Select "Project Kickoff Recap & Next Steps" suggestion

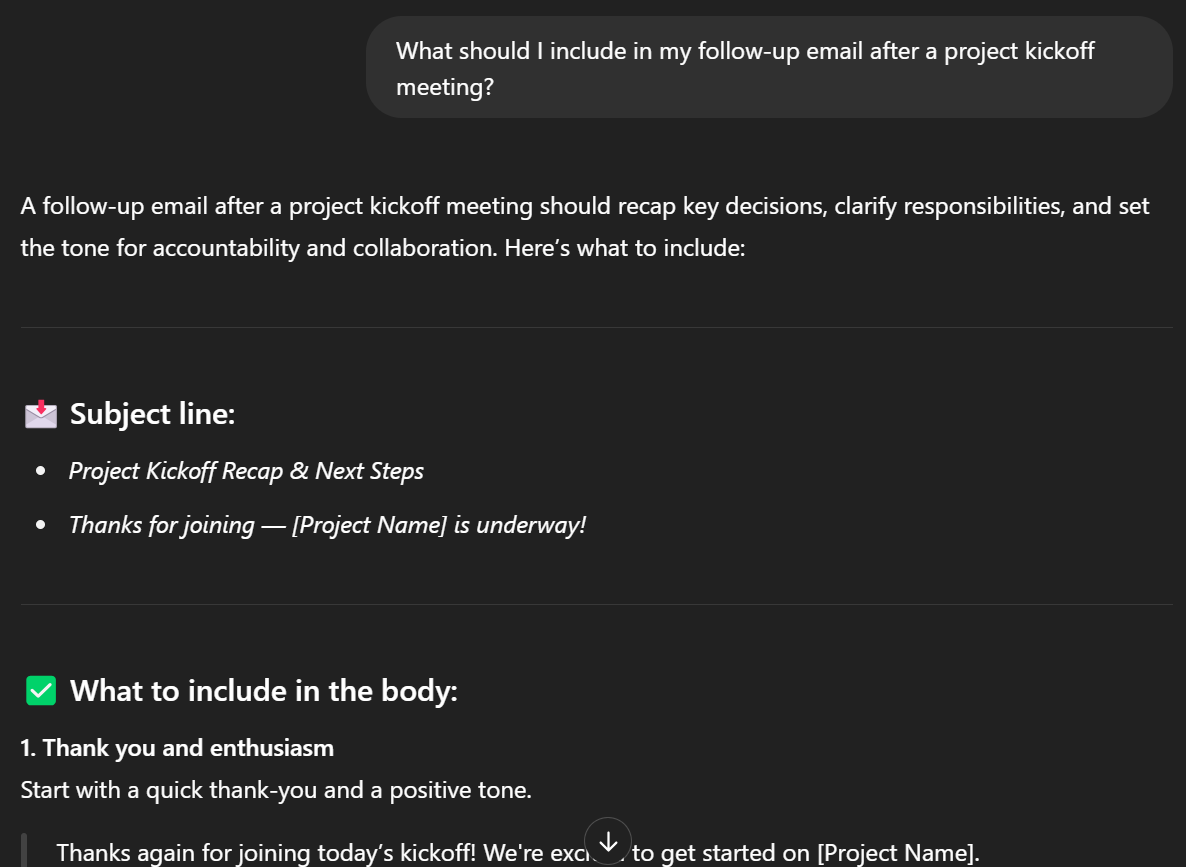pos(246,471)
